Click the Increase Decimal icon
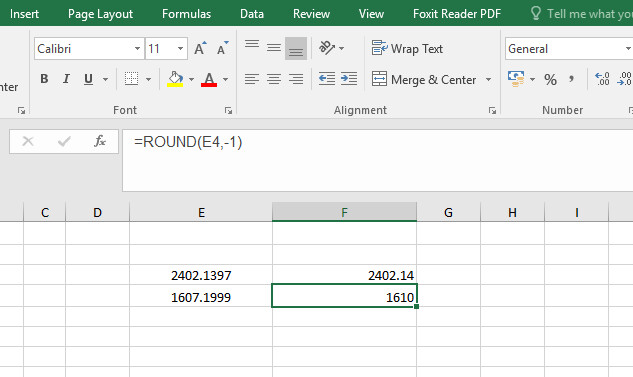The image size is (633, 377). (x=602, y=79)
